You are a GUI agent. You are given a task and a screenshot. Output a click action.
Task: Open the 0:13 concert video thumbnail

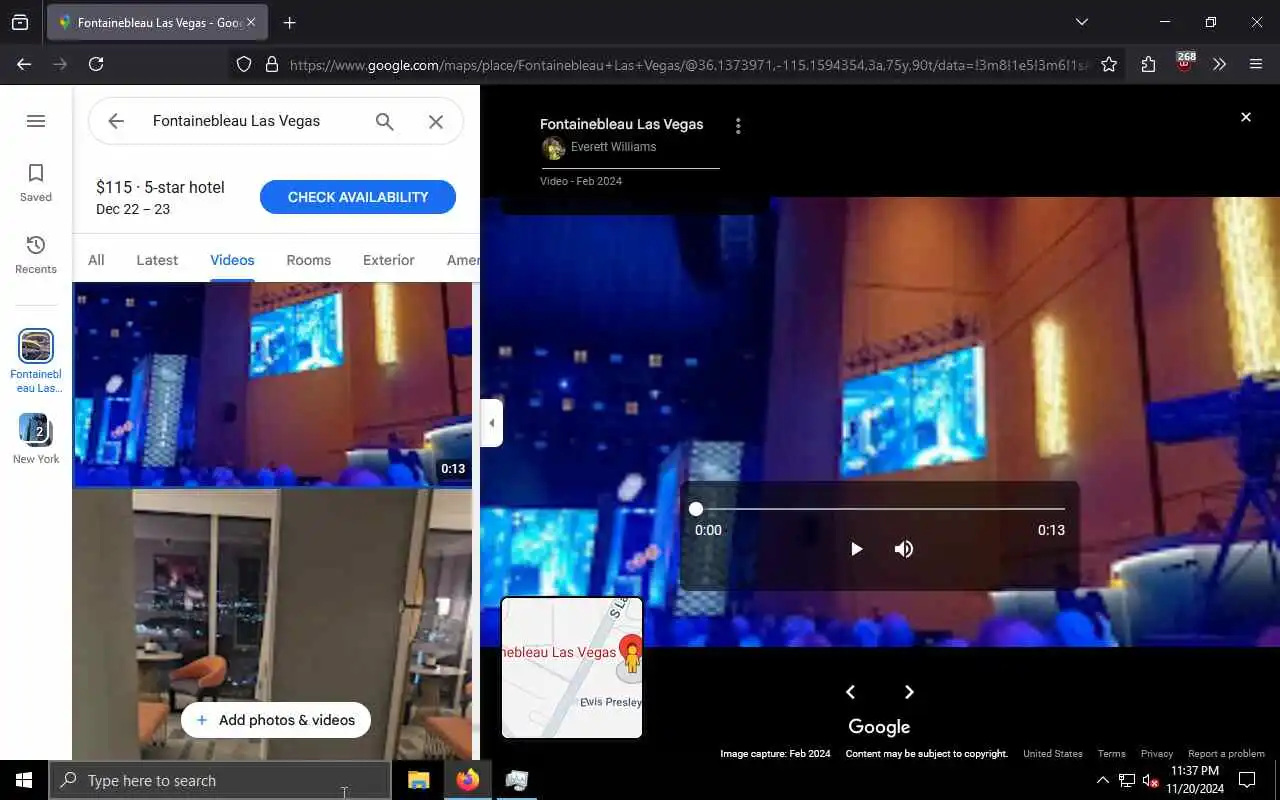[272, 384]
